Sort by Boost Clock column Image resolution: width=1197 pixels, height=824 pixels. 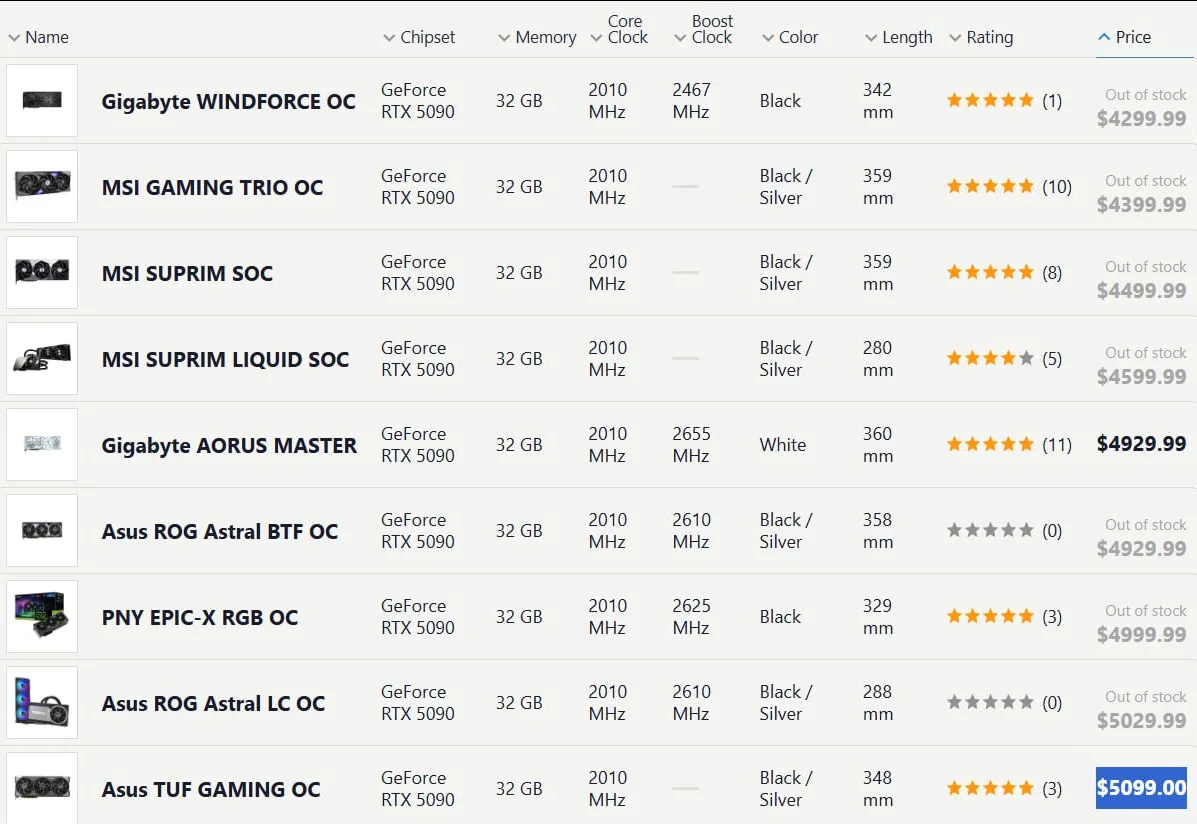click(704, 30)
